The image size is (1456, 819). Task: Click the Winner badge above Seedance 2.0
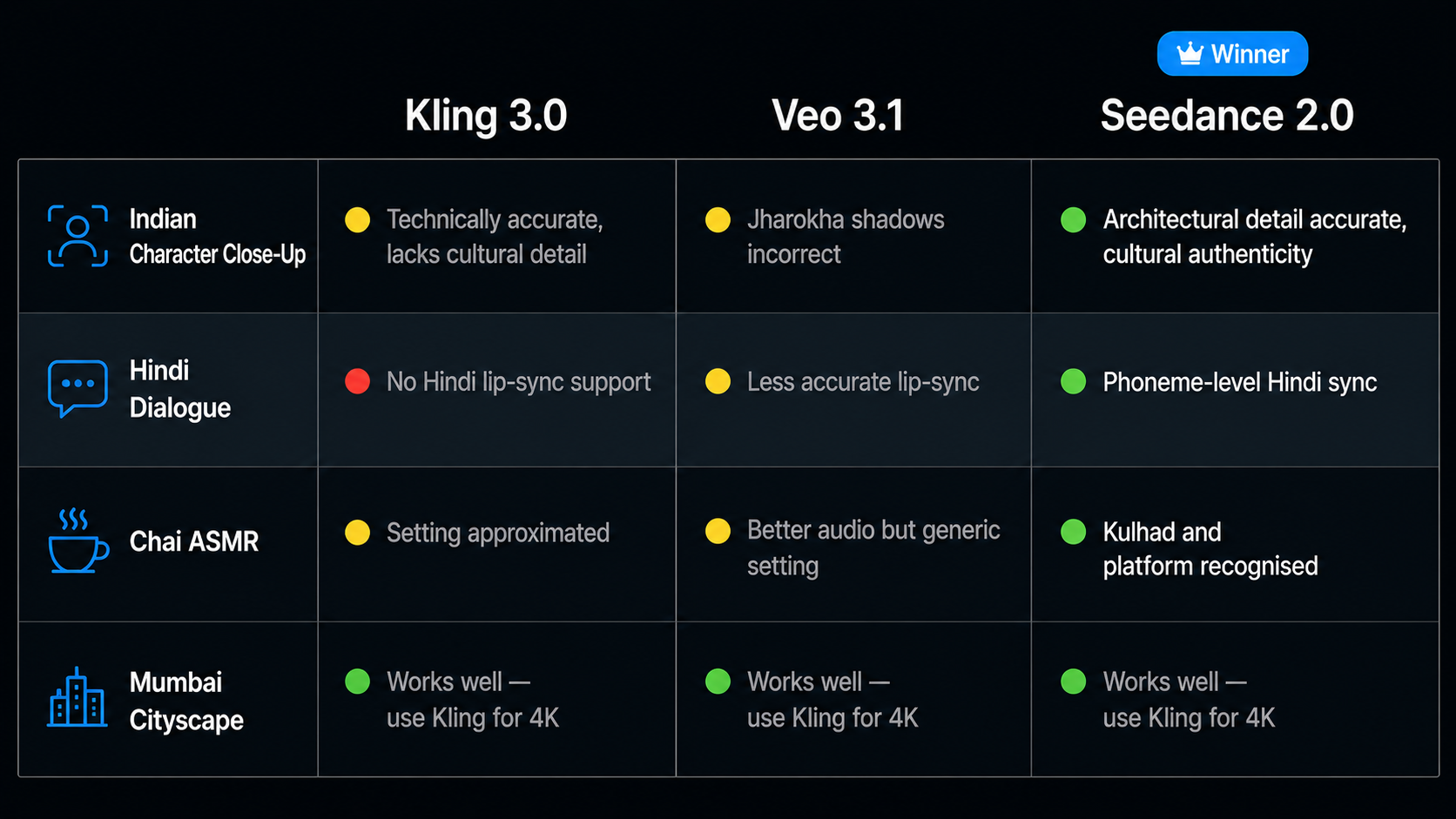1232,54
